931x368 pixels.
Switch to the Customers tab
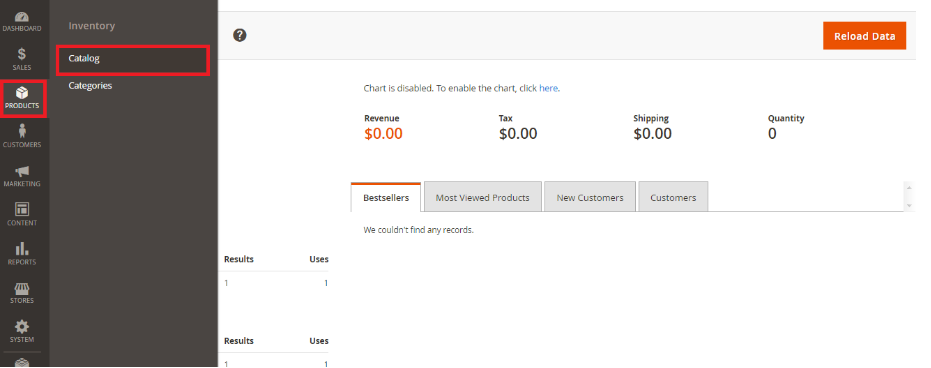pyautogui.click(x=673, y=198)
